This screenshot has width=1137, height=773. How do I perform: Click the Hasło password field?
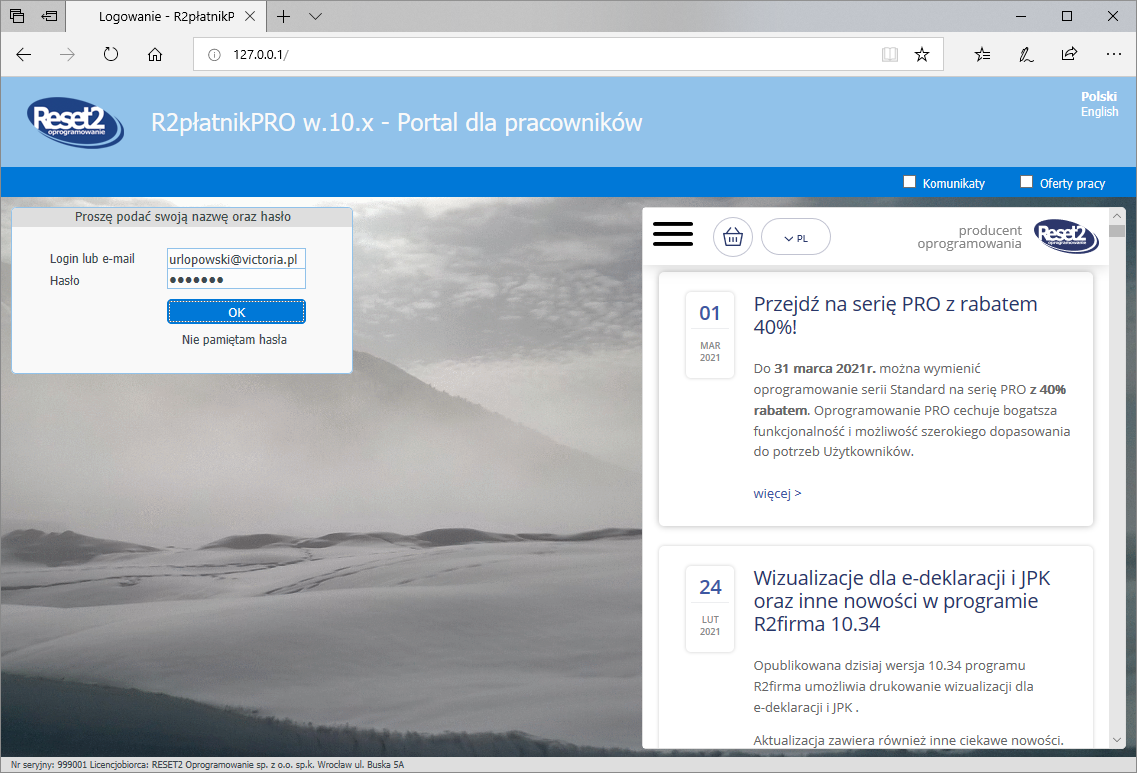[x=236, y=279]
